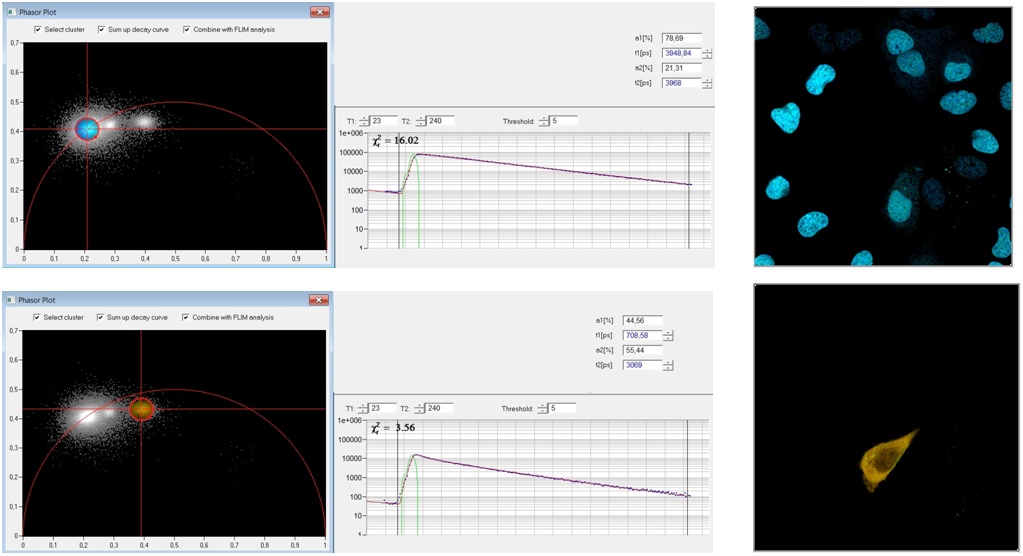
Task: Toggle Select cluster in upper Phasor Plot
Action: 38,30
